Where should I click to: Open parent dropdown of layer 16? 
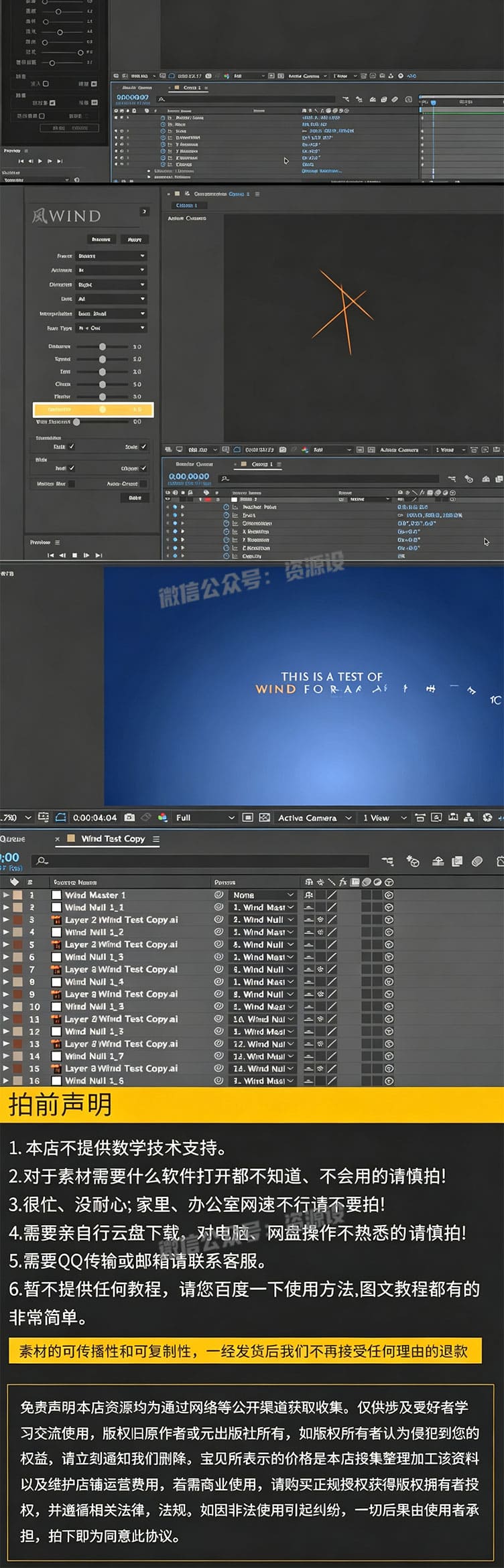[x=263, y=1080]
